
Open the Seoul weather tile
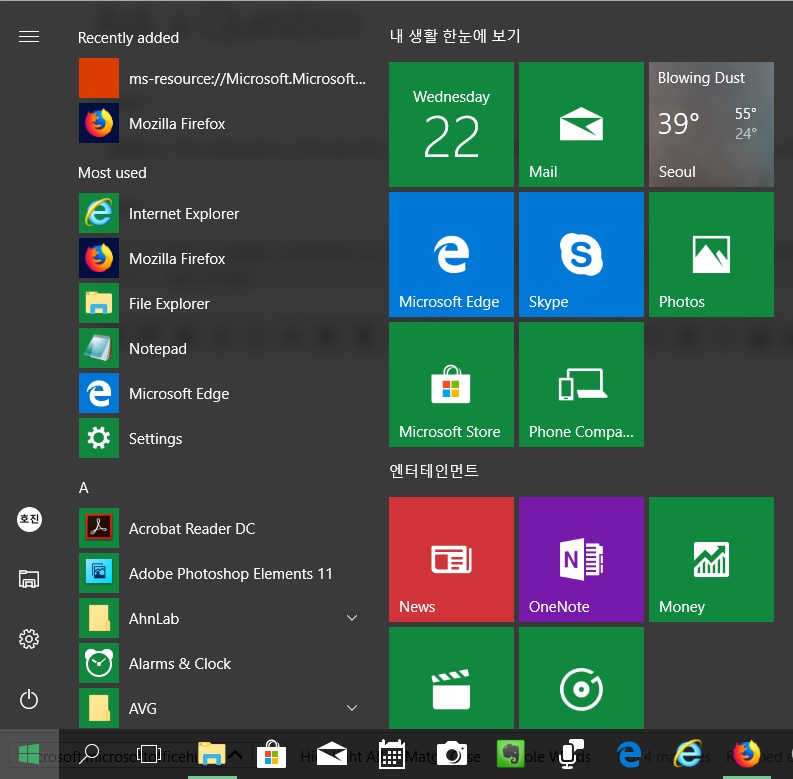710,124
